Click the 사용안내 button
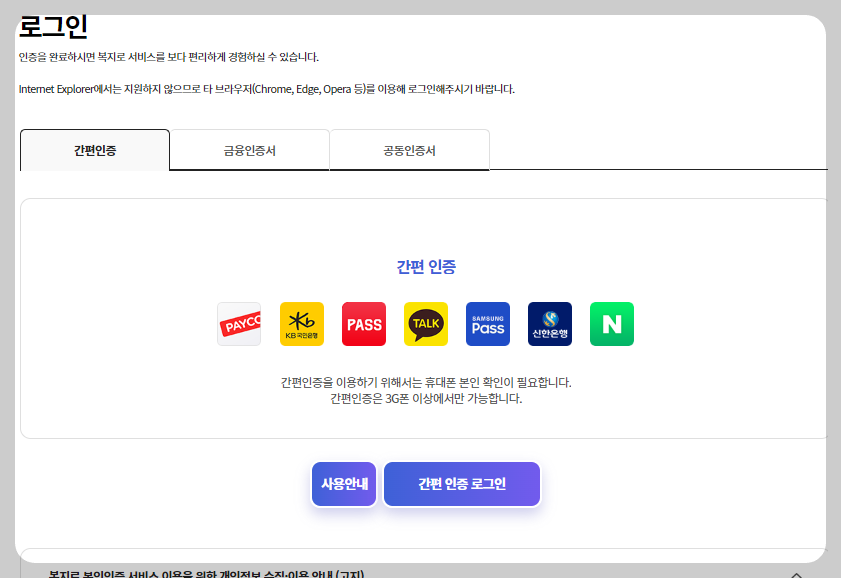Image resolution: width=841 pixels, height=578 pixels. 343,484
